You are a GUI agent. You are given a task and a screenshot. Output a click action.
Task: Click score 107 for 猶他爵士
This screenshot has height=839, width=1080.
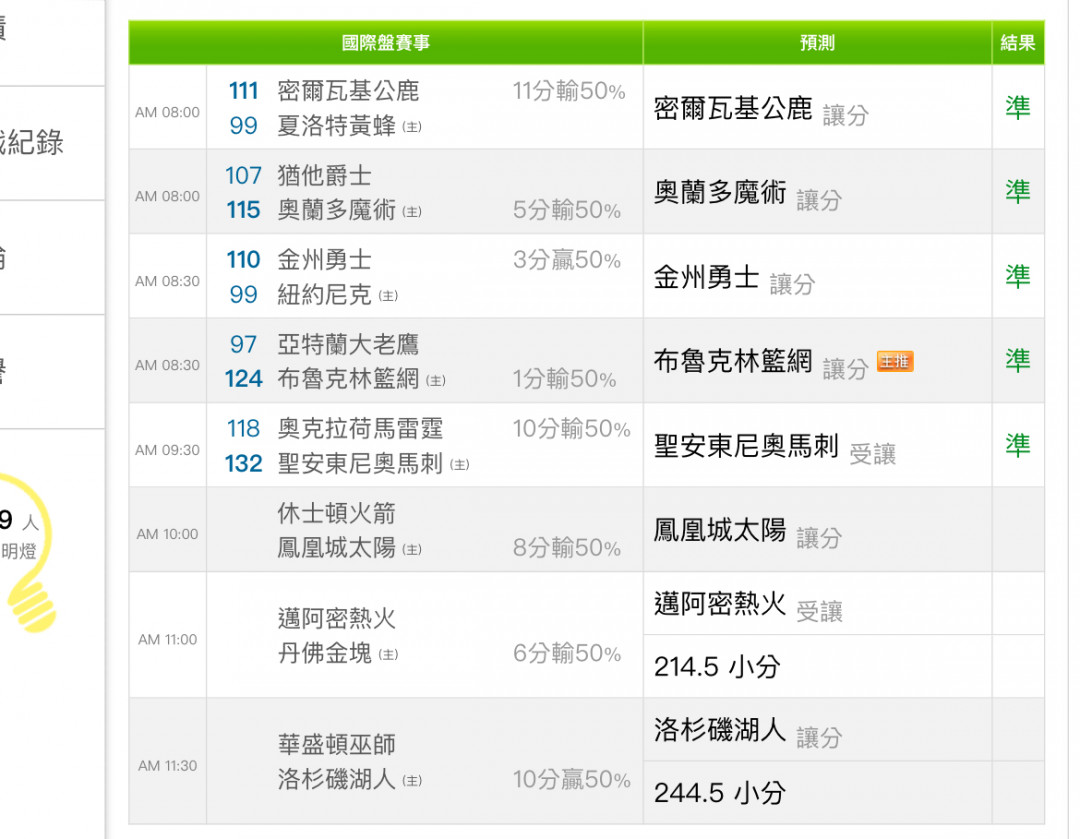[243, 176]
